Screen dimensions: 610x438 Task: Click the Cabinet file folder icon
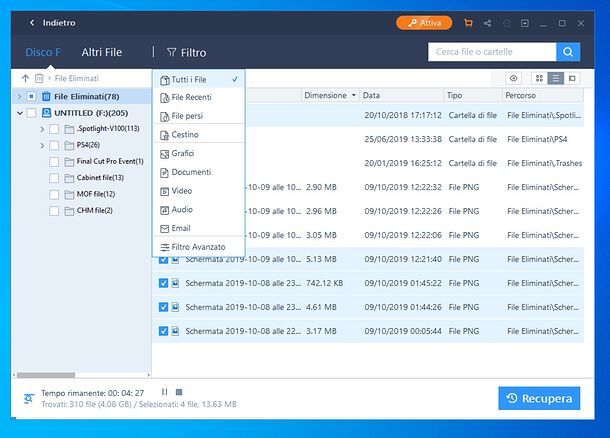pos(69,178)
